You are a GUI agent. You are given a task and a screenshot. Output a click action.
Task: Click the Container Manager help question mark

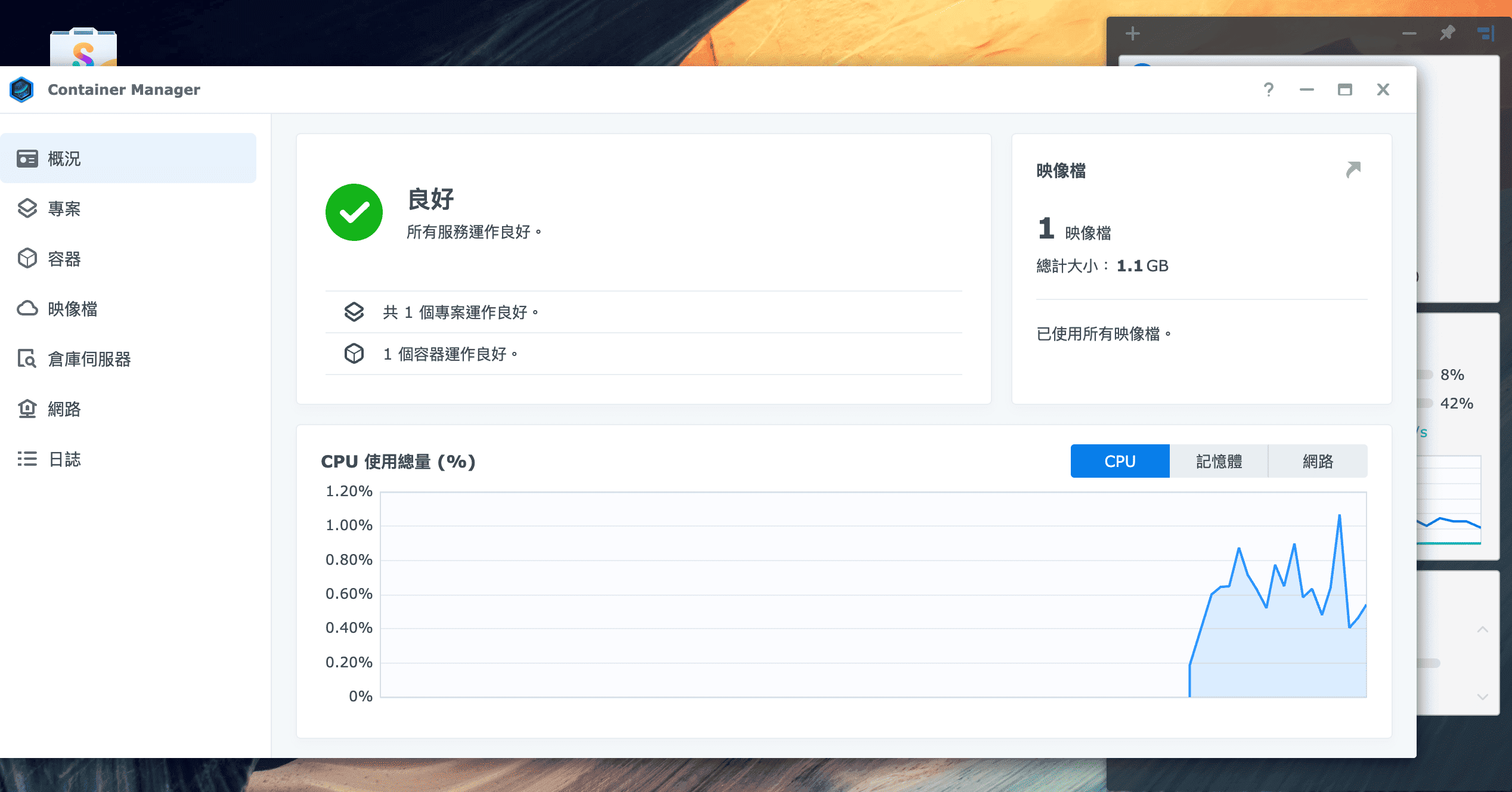pyautogui.click(x=1268, y=89)
